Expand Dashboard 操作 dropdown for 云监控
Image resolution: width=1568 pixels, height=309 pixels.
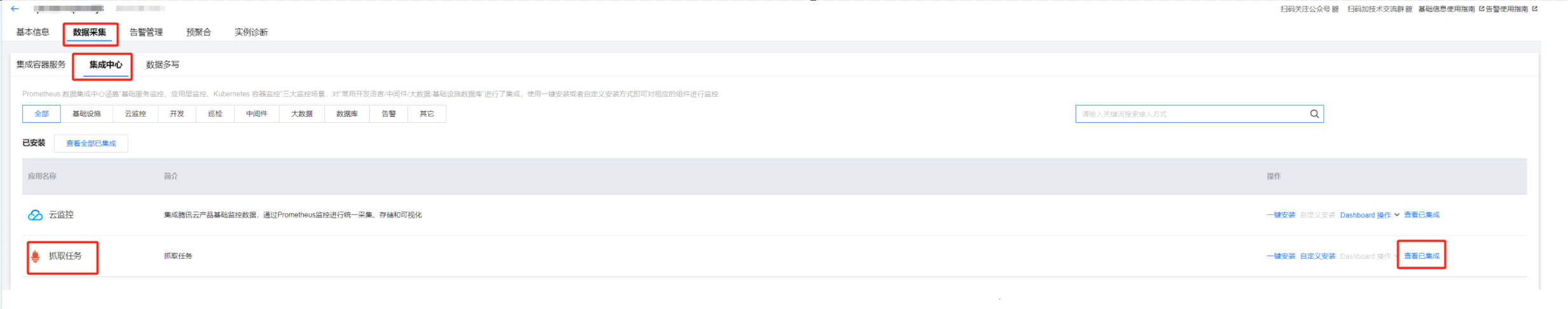(1370, 215)
